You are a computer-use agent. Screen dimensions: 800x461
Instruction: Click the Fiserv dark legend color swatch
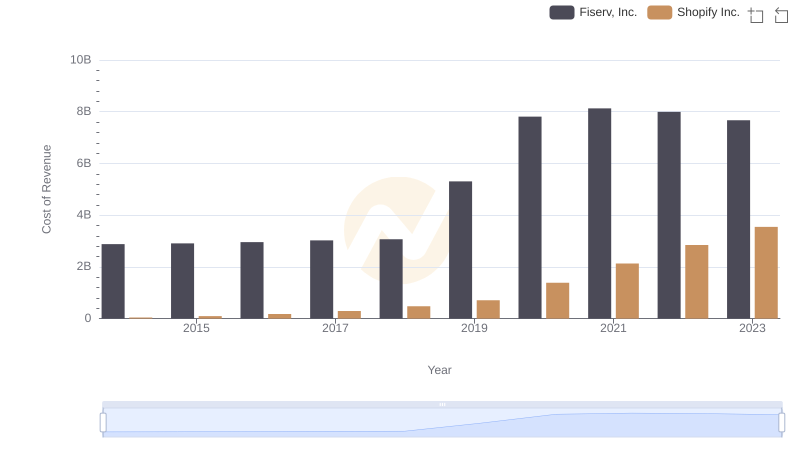pyautogui.click(x=562, y=12)
